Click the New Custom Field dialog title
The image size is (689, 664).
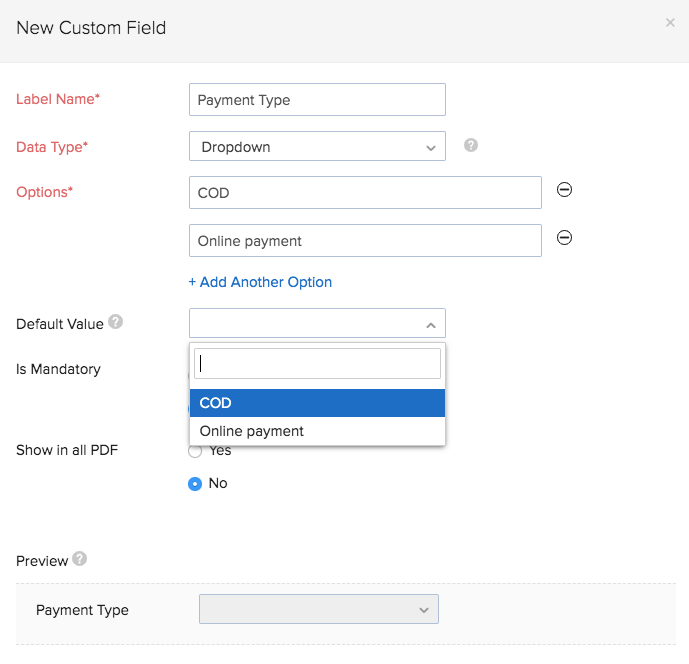pyautogui.click(x=91, y=28)
